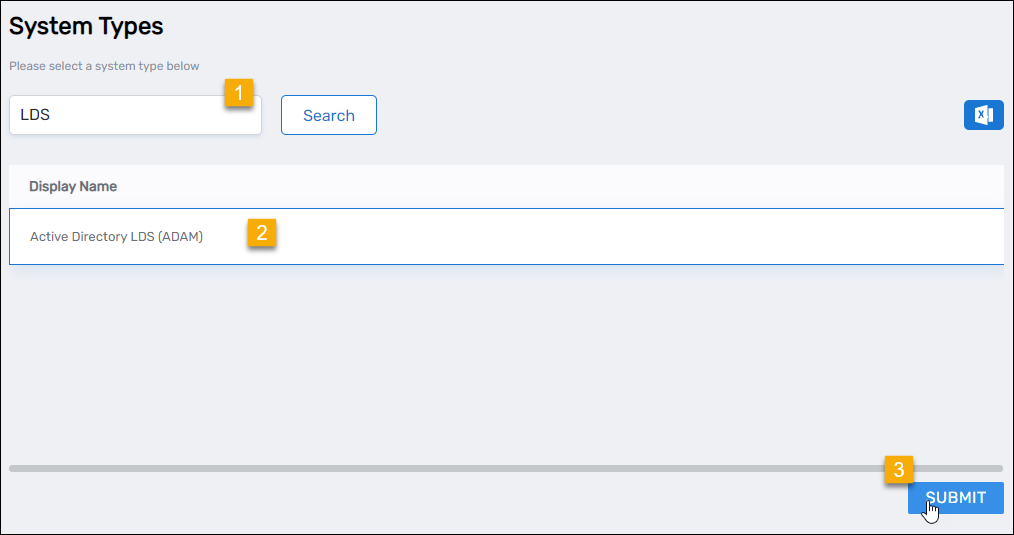Image resolution: width=1014 pixels, height=535 pixels.
Task: Click the typed LDS text in search box
Action: coord(35,115)
